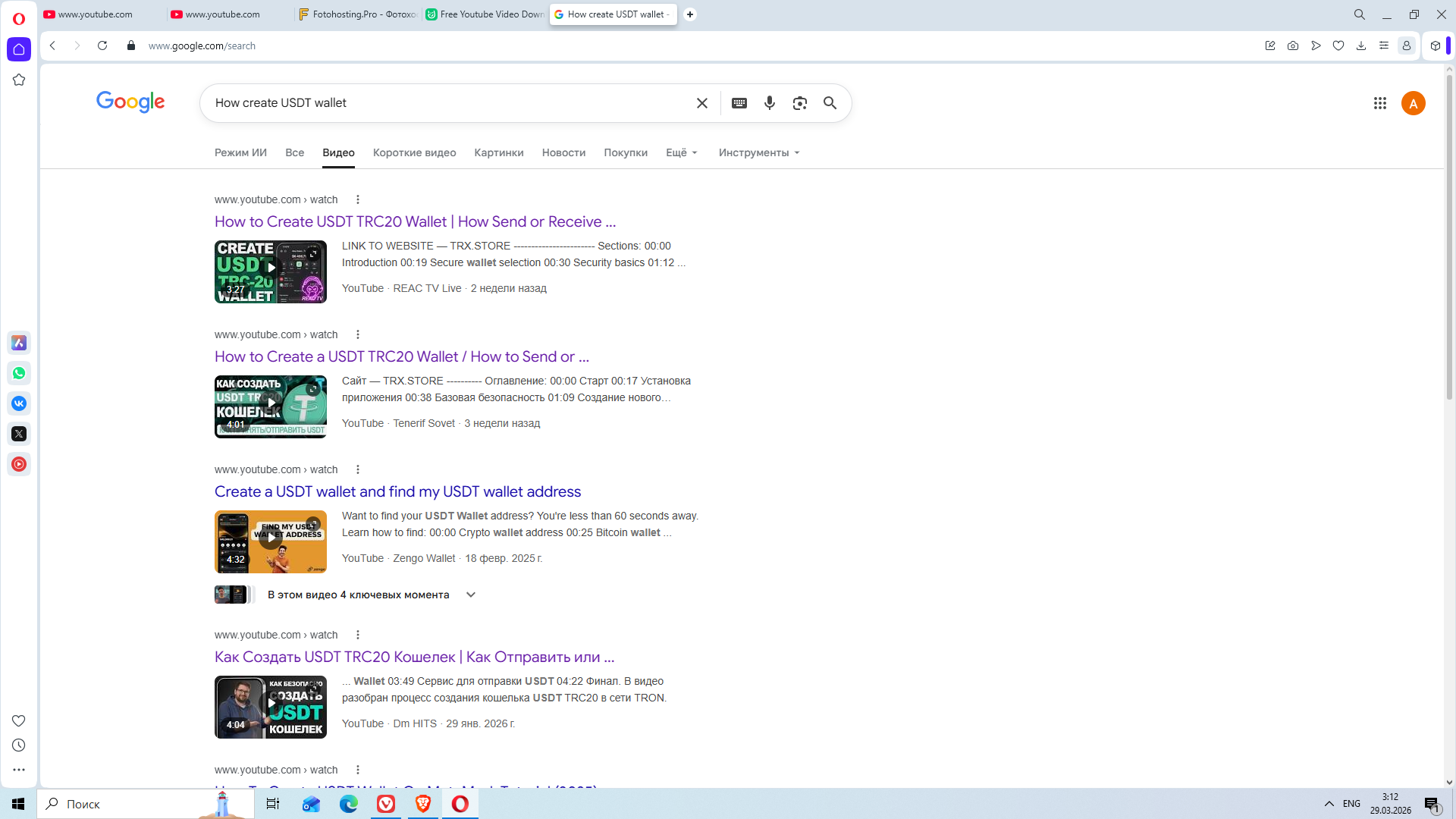Clear the search query with X icon
Viewport: 1456px width, 819px height.
[702, 103]
